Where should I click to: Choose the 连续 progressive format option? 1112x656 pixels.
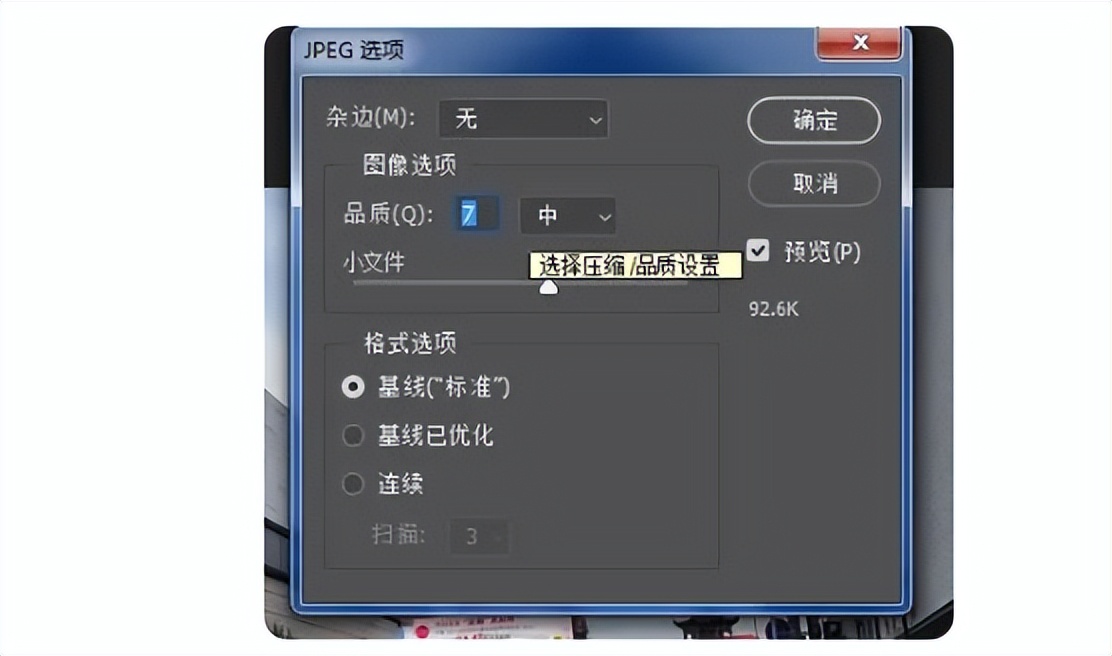pos(353,483)
